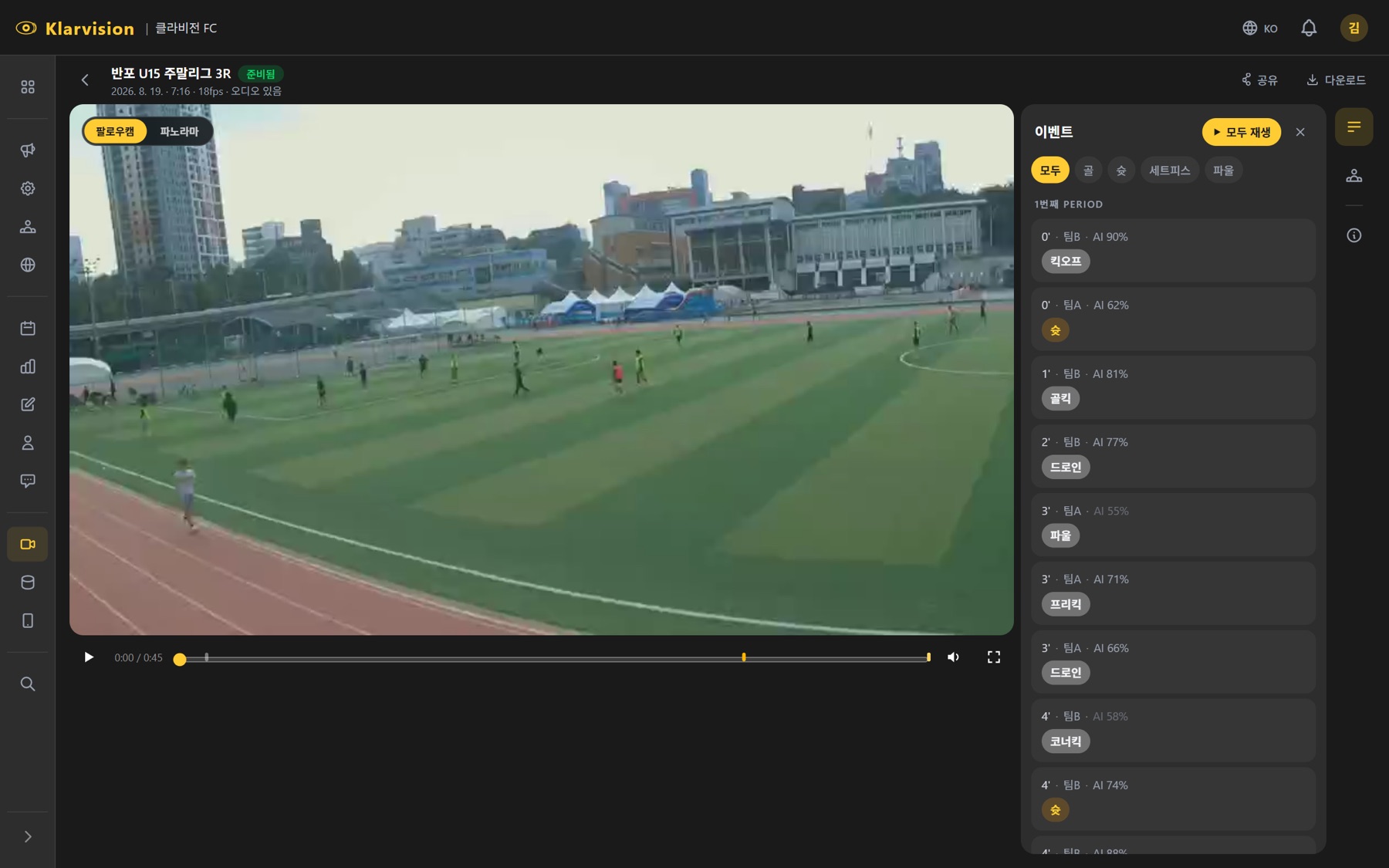Toggle the events list icon on right rail

1354,127
